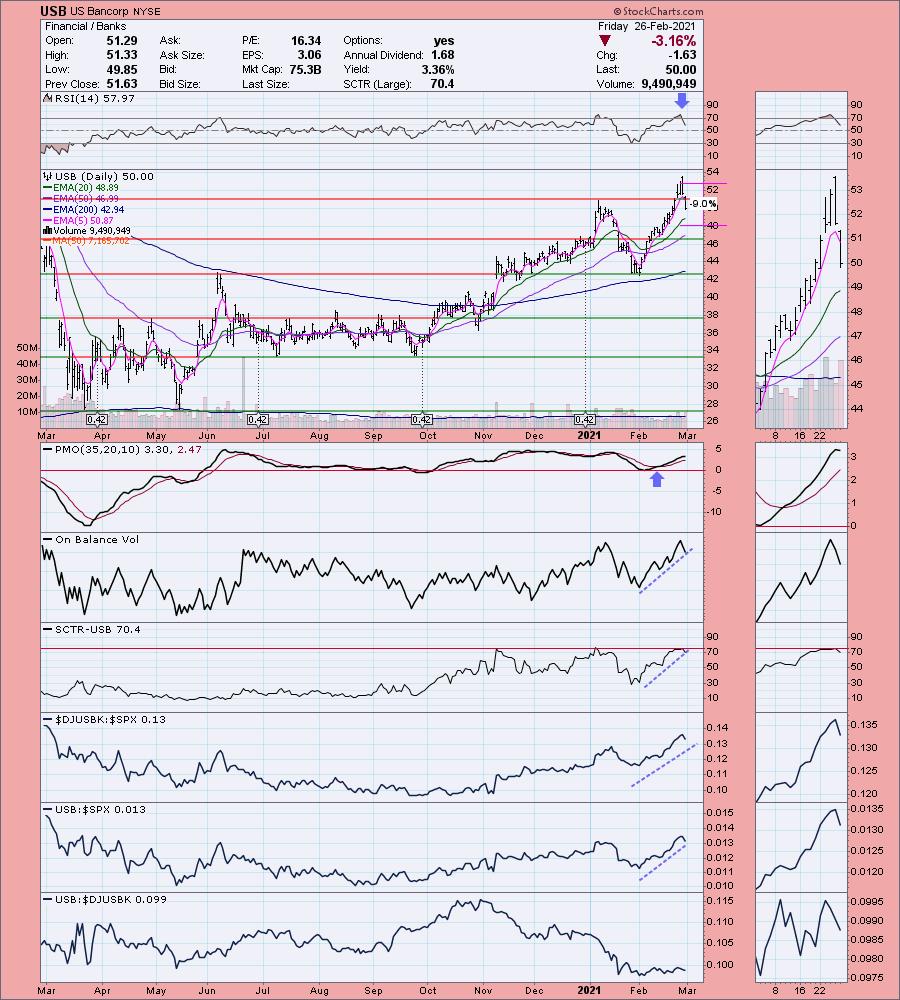Image resolution: width=900 pixels, height=1000 pixels.
Task: Click the red down-triangle change indicator
Action: (x=605, y=41)
